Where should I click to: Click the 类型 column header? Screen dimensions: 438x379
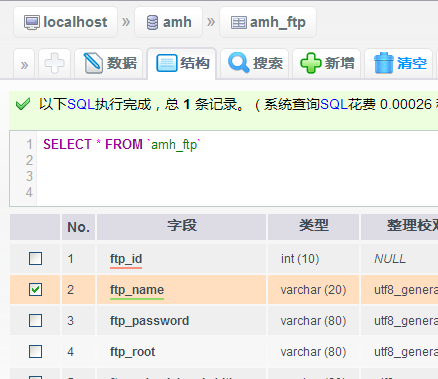pyautogui.click(x=313, y=227)
